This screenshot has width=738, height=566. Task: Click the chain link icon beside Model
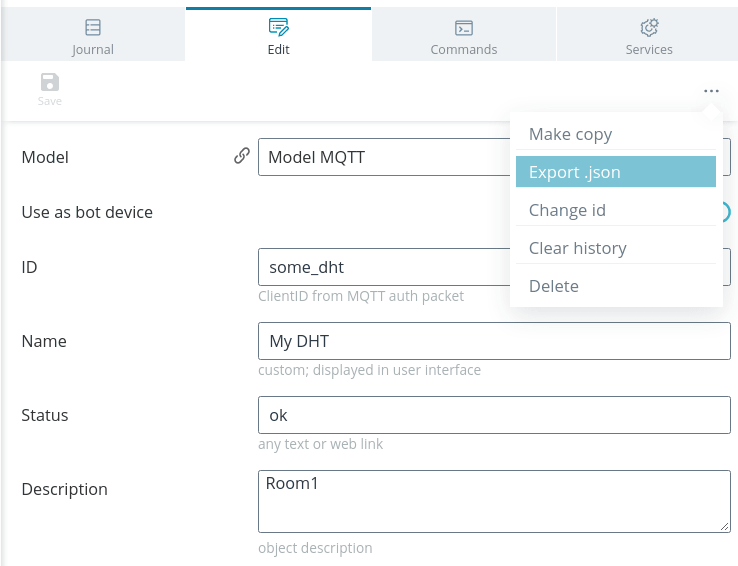point(242,156)
